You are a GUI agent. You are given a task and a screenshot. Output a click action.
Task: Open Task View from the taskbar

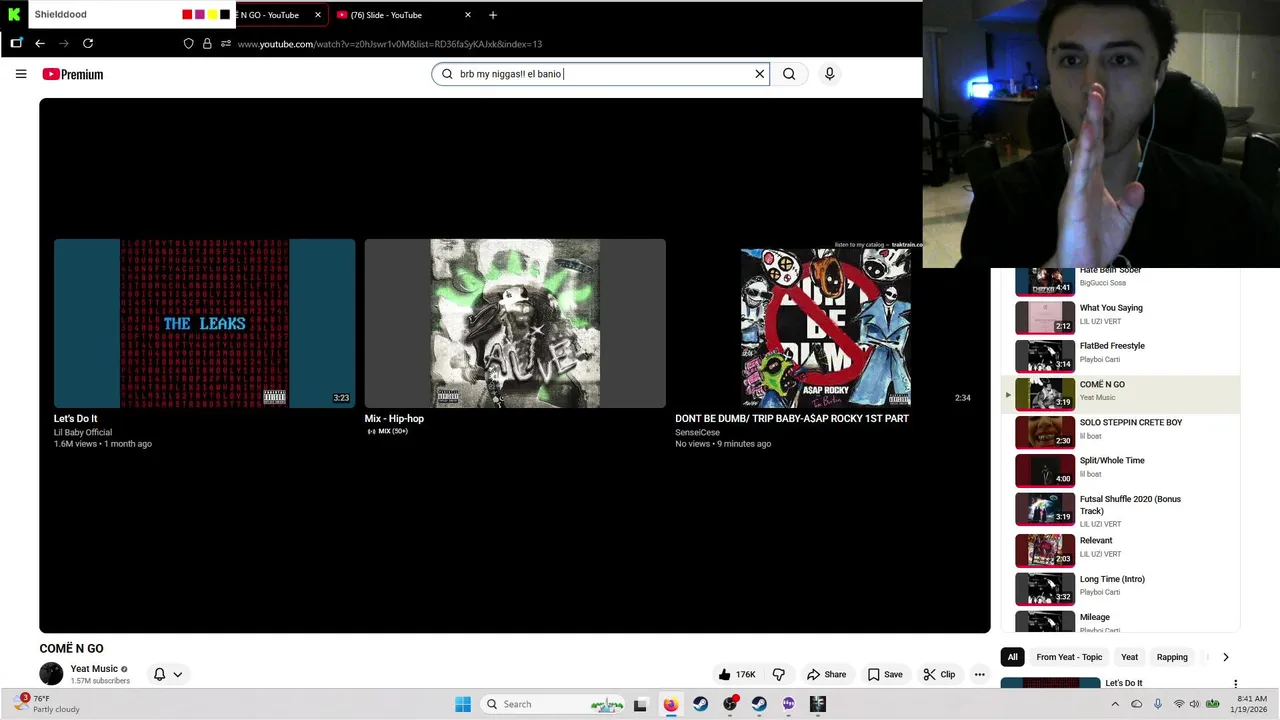(641, 704)
